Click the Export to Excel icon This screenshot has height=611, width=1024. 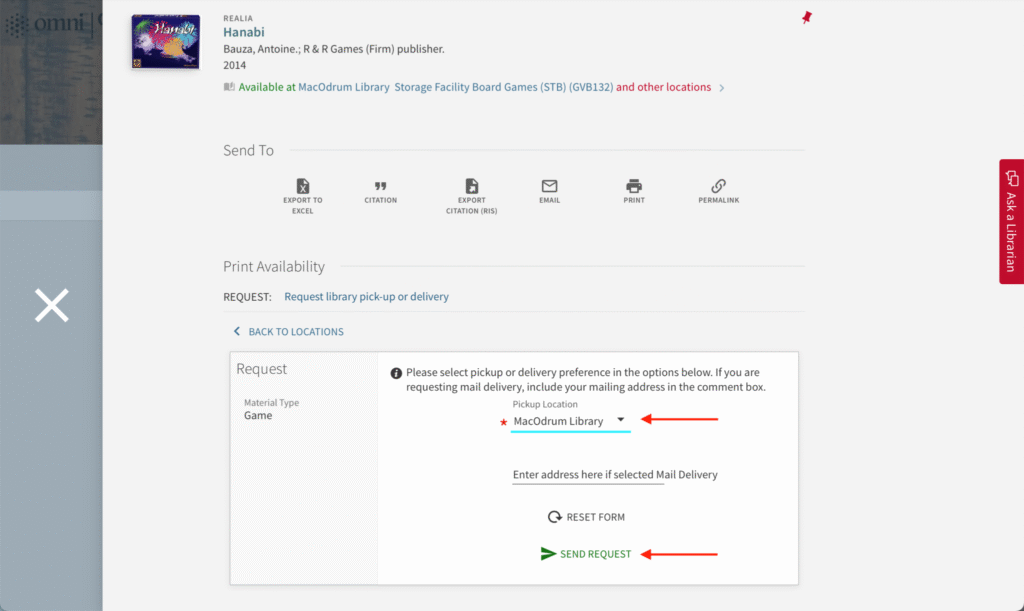pos(302,187)
